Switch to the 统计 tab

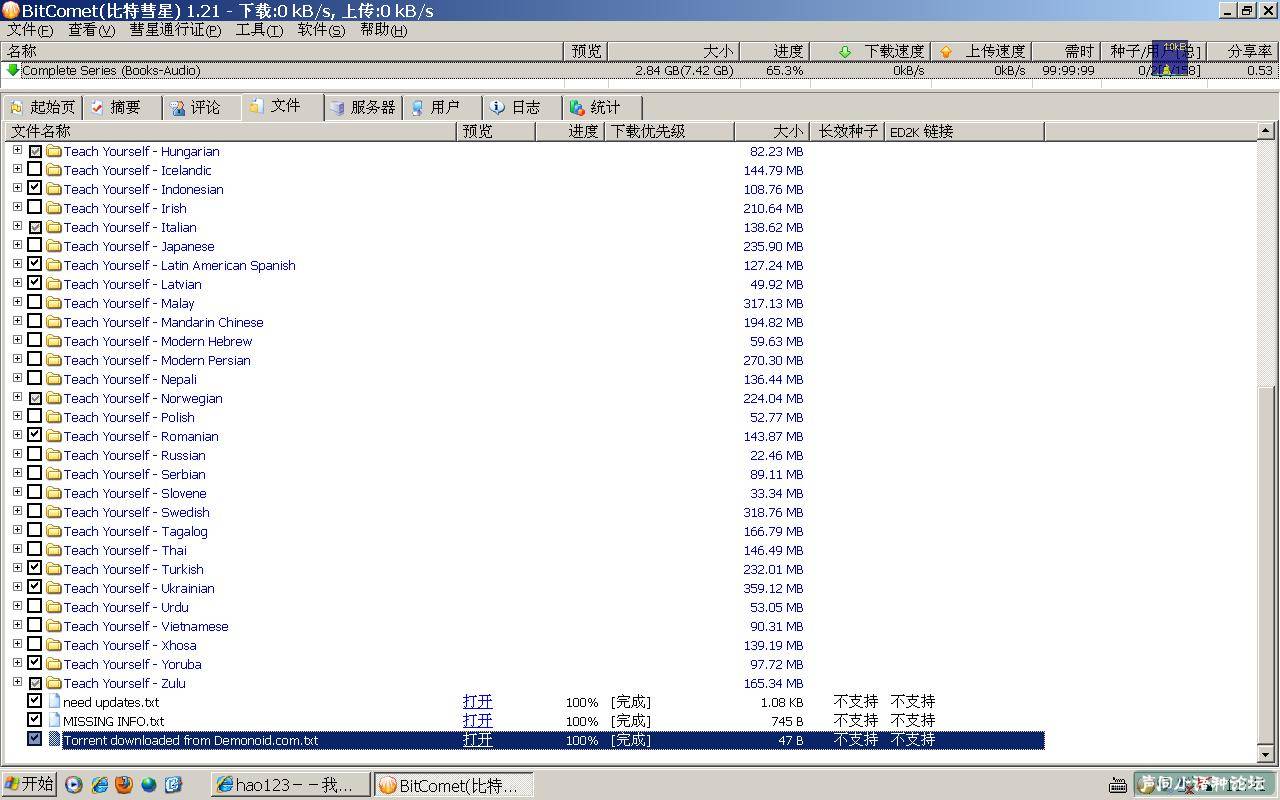(602, 107)
